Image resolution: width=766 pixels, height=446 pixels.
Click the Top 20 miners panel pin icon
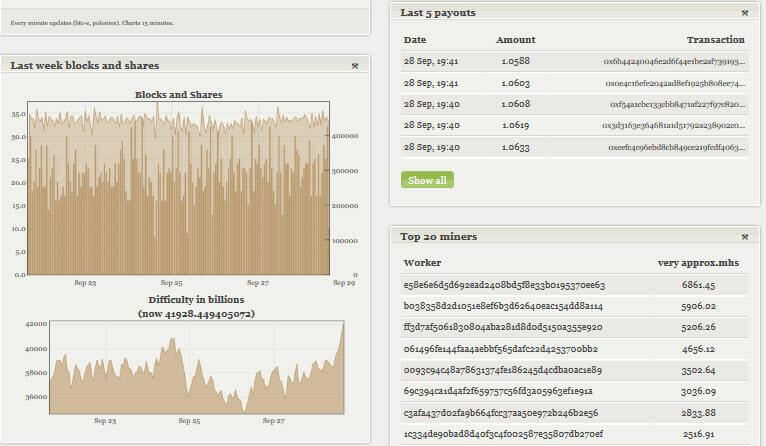click(744, 237)
